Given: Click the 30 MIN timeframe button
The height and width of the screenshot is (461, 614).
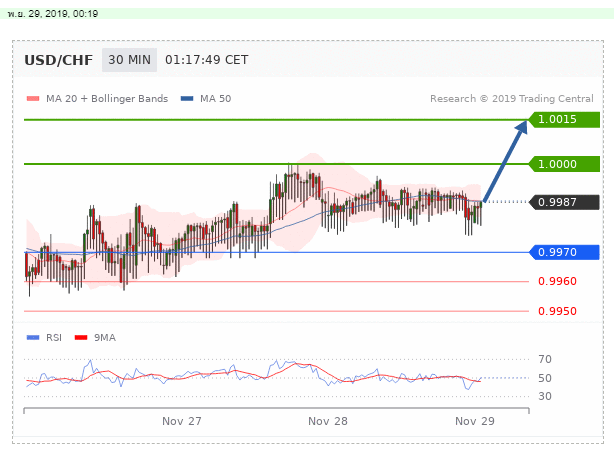Looking at the screenshot, I should point(129,60).
